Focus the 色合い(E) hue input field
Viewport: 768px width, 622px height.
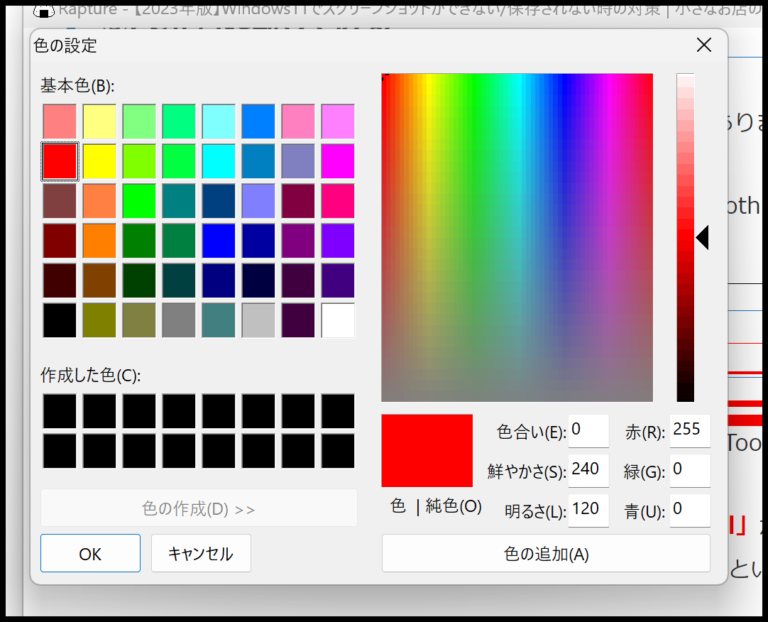coord(588,431)
